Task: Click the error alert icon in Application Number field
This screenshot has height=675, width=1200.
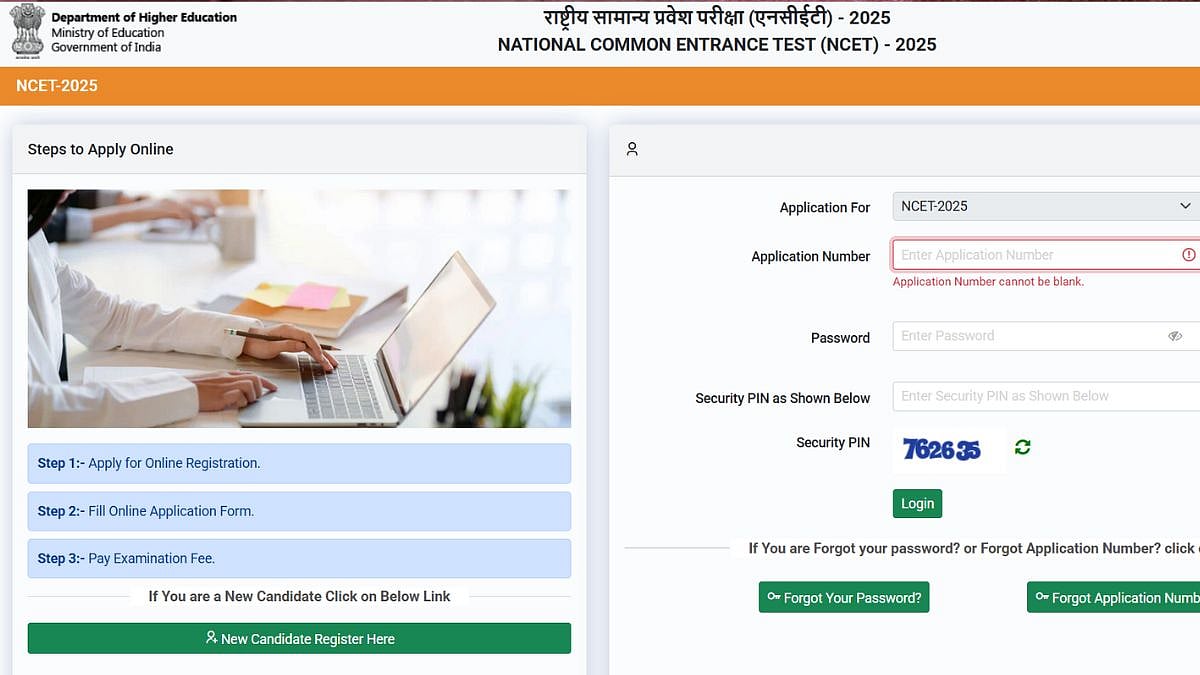Action: click(x=1188, y=255)
